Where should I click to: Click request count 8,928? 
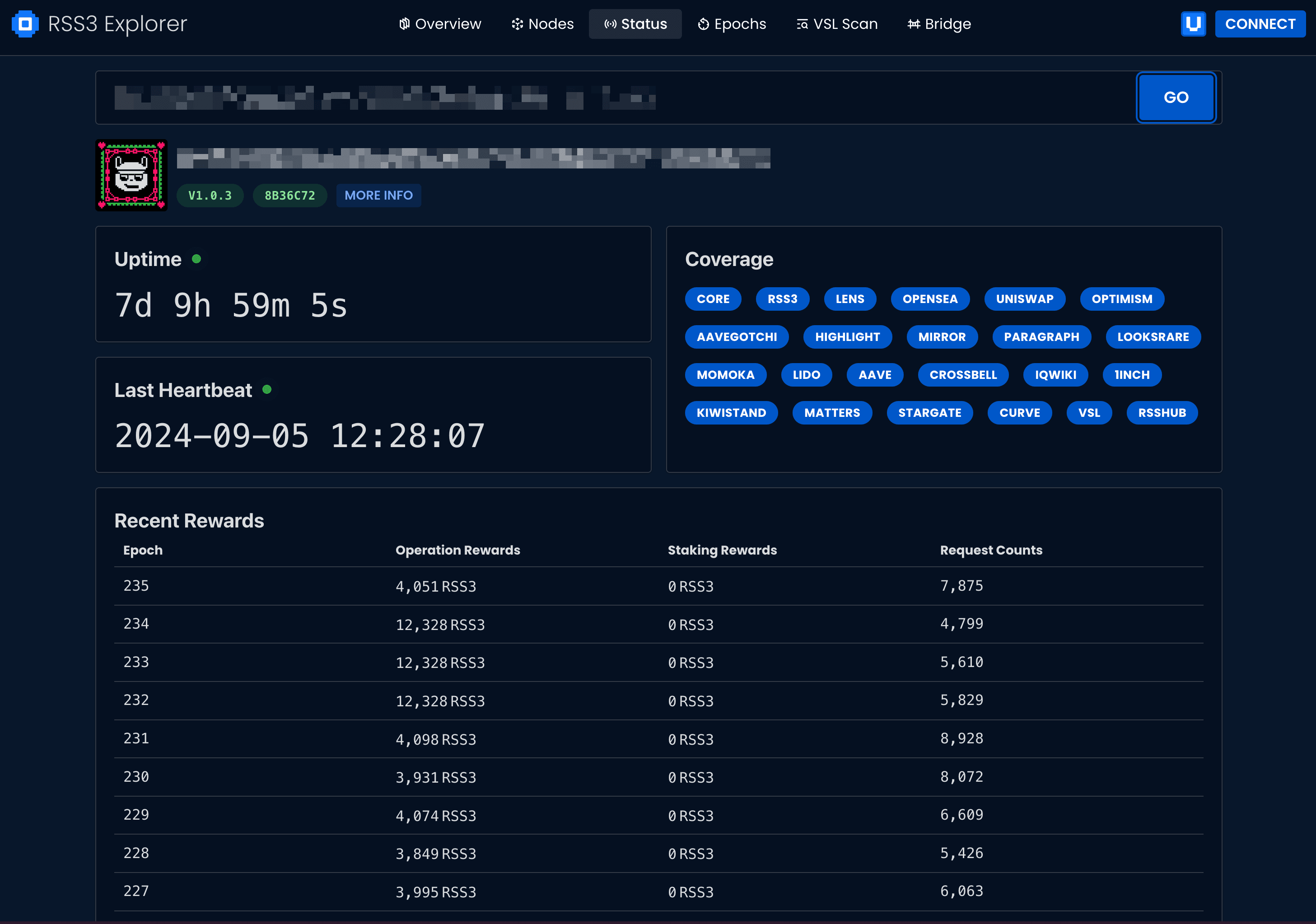pos(961,738)
